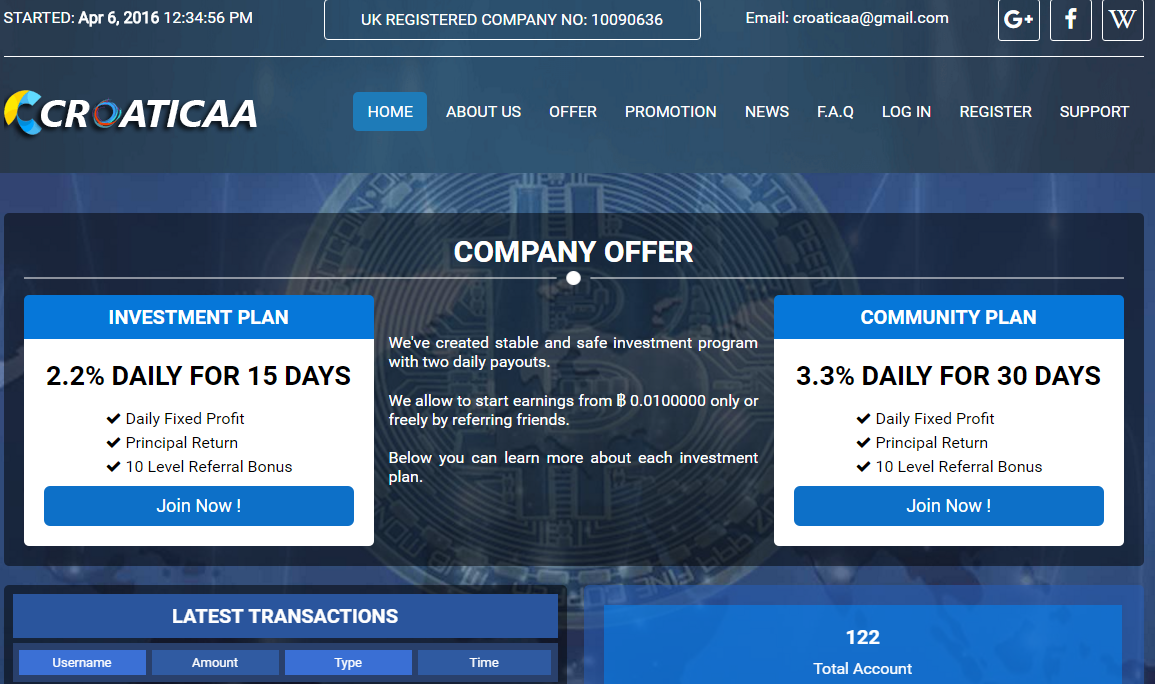Image resolution: width=1155 pixels, height=684 pixels.
Task: Click the Username column header
Action: pos(82,662)
